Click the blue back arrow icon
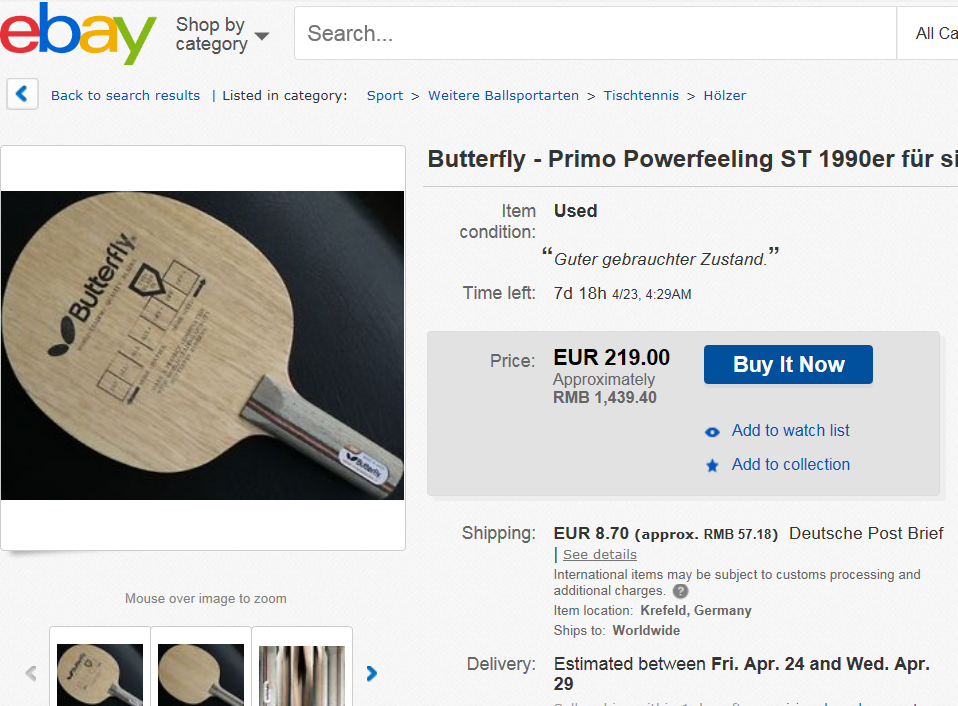This screenshot has height=706, width=958. (22, 95)
